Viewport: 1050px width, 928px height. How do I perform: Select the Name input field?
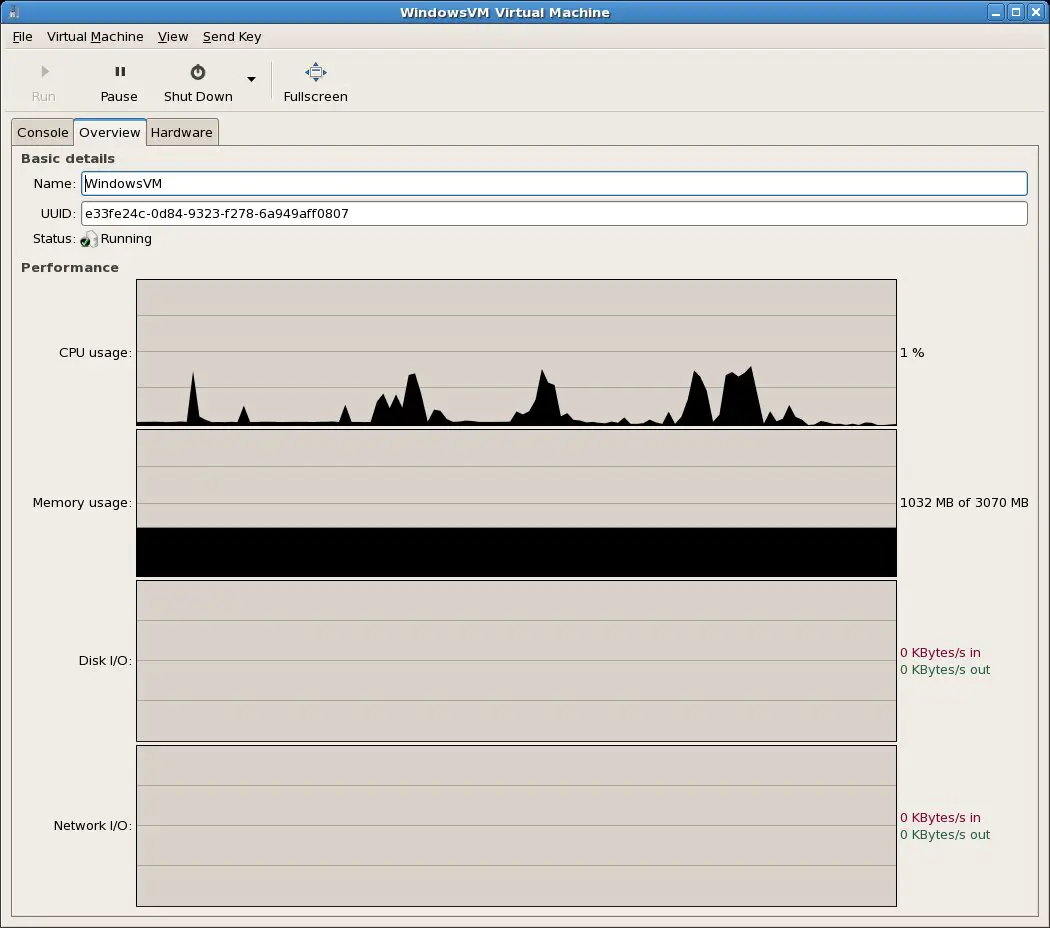click(554, 183)
